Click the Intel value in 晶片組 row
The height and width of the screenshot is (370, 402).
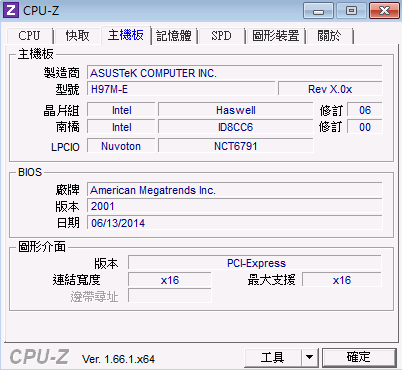coord(121,110)
